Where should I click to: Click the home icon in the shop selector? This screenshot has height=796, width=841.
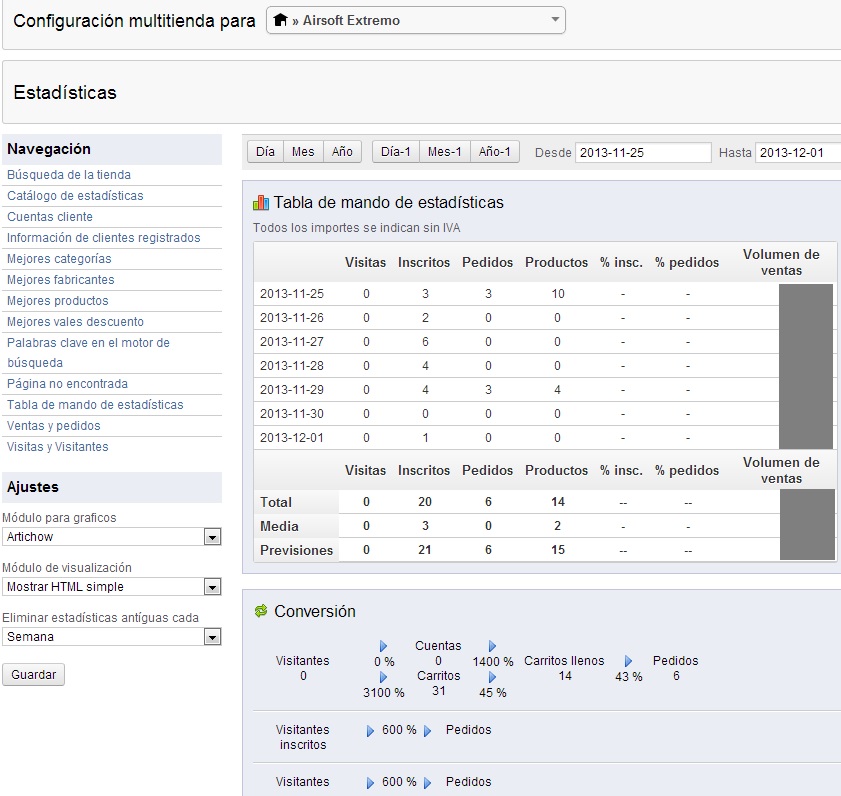tap(280, 20)
